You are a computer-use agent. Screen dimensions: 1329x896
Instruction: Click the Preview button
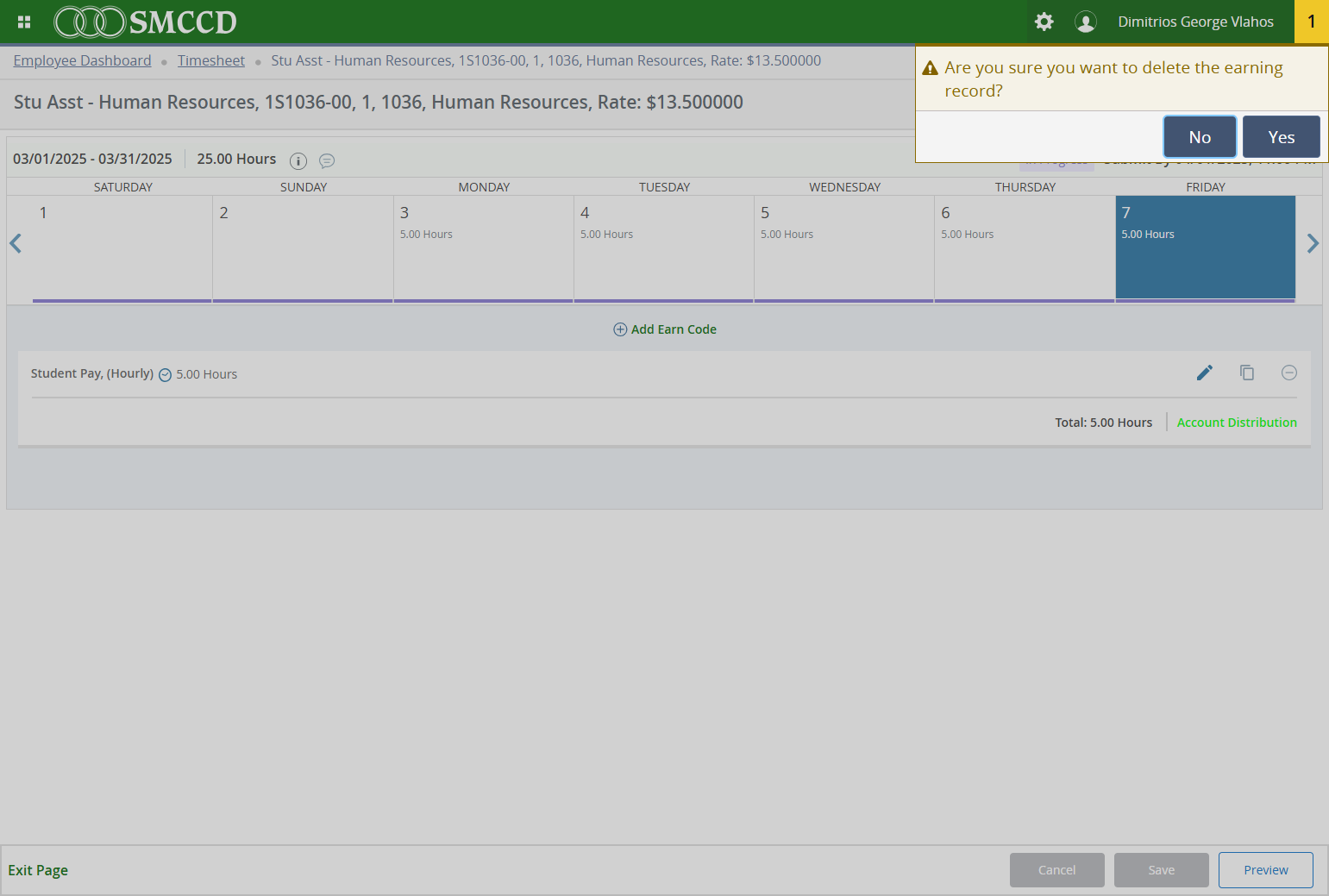click(x=1266, y=870)
